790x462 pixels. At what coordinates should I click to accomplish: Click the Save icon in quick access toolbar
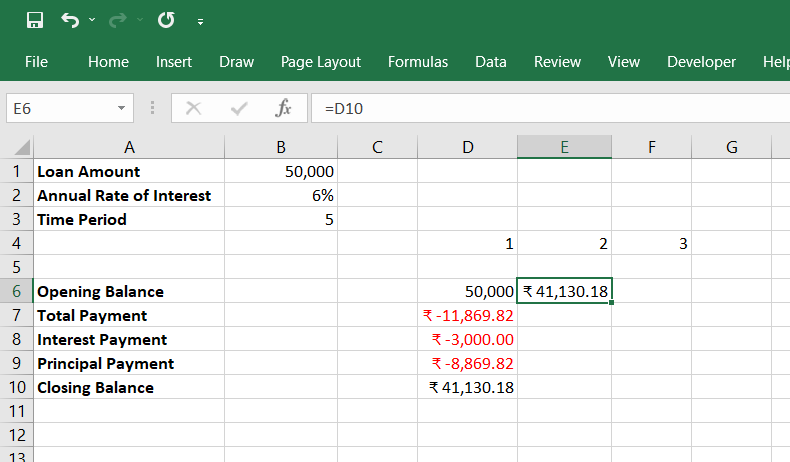click(34, 20)
